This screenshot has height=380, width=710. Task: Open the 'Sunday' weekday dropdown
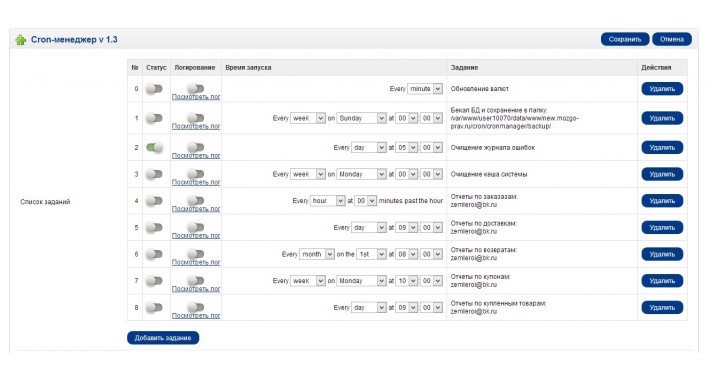click(361, 118)
